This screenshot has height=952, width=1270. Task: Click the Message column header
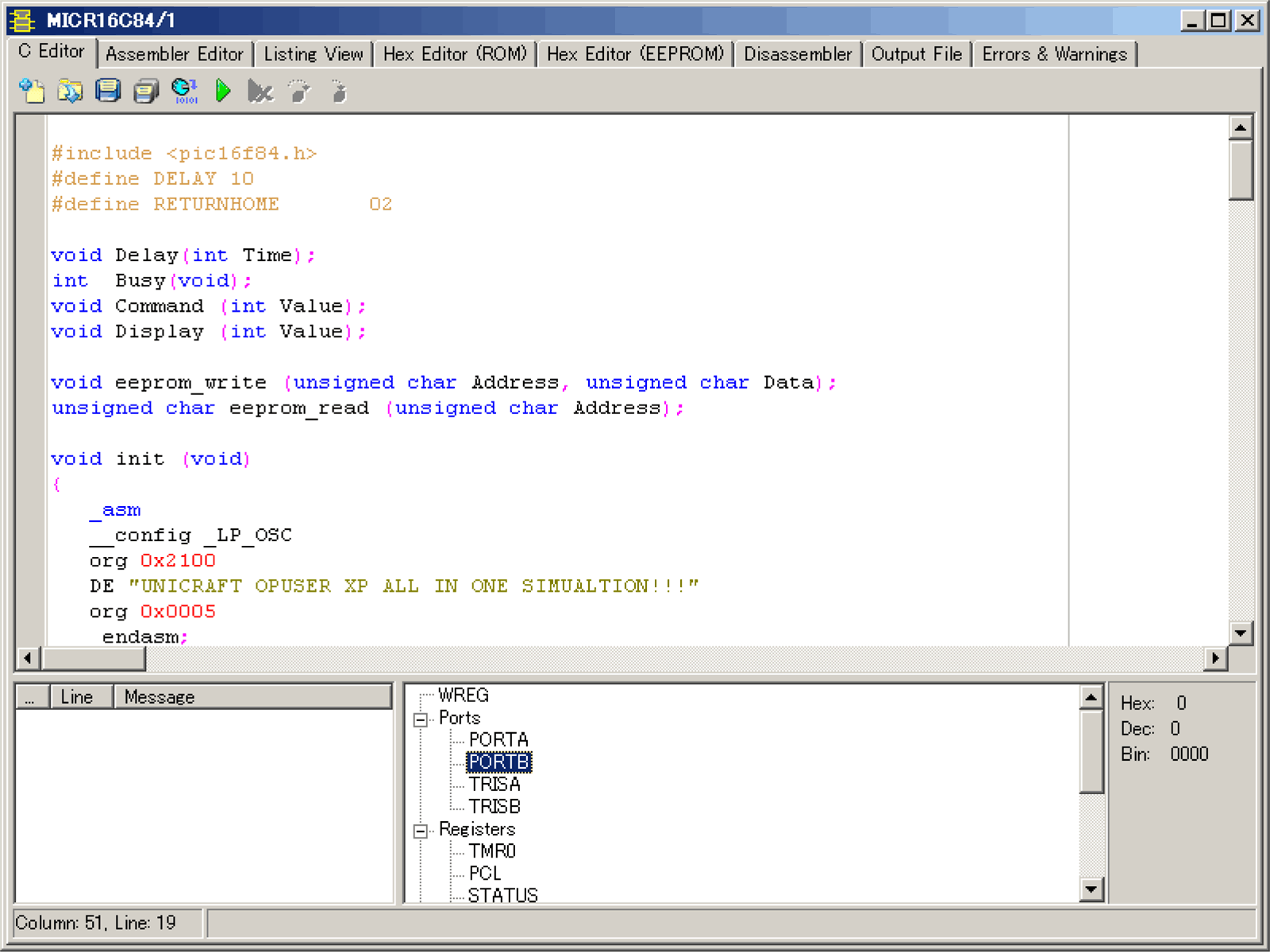point(252,697)
